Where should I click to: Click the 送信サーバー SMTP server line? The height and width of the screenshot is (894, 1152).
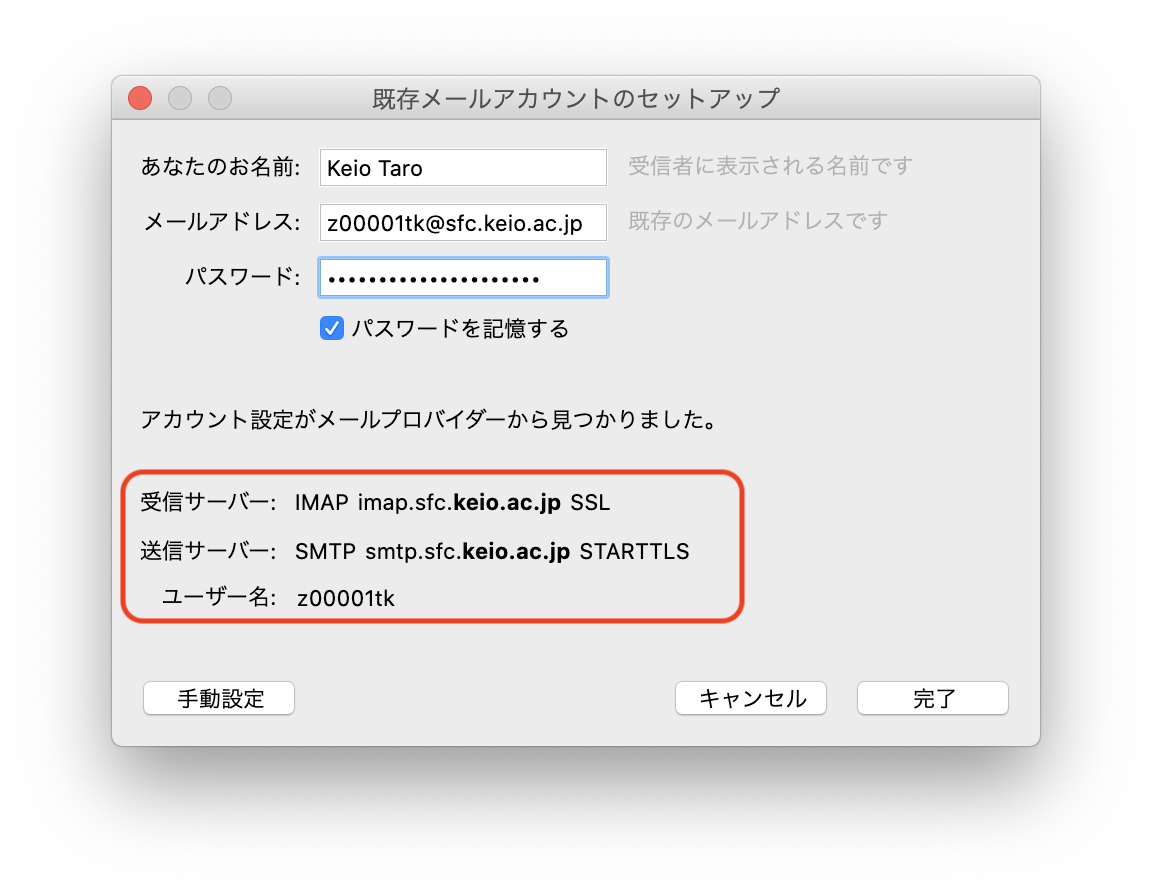[415, 551]
